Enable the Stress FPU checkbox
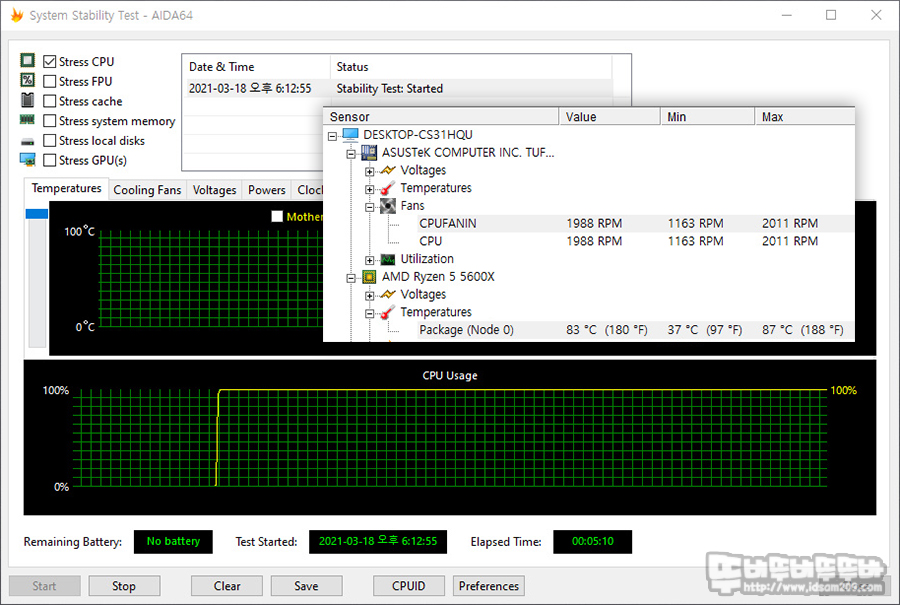The height and width of the screenshot is (605, 900). pos(50,81)
